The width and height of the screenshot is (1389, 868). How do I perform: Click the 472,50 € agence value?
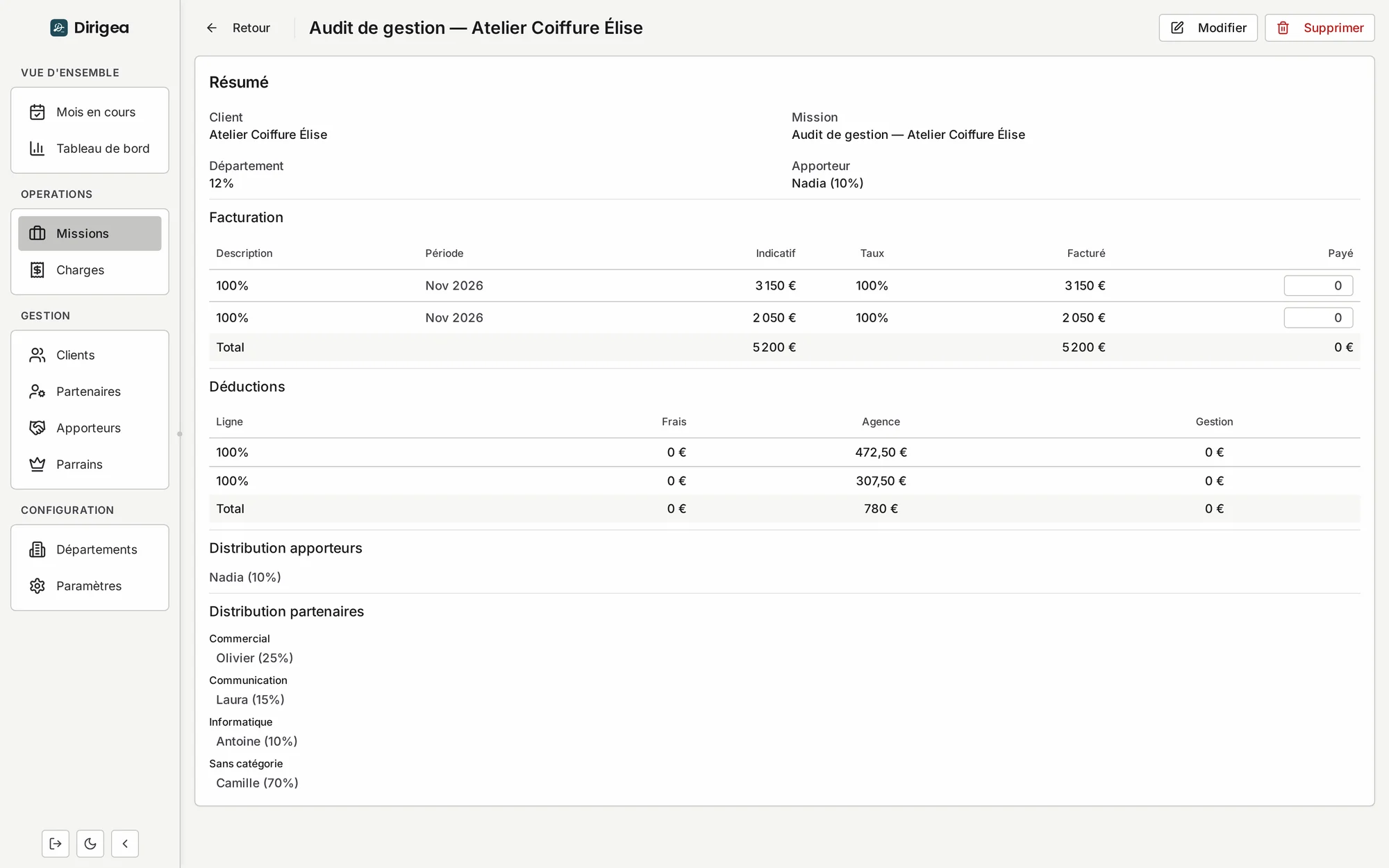[x=881, y=452]
